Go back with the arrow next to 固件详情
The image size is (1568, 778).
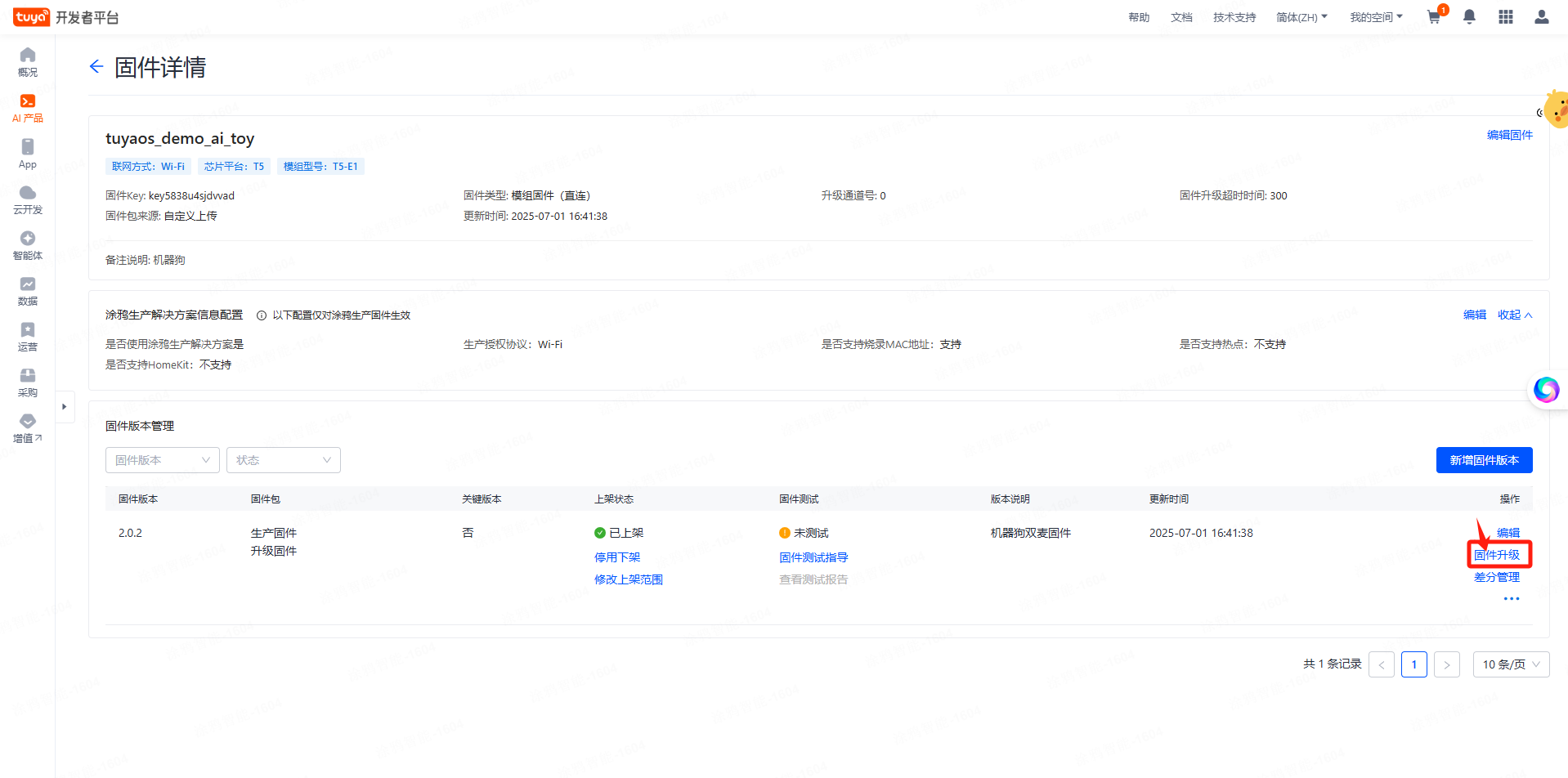tap(96, 67)
